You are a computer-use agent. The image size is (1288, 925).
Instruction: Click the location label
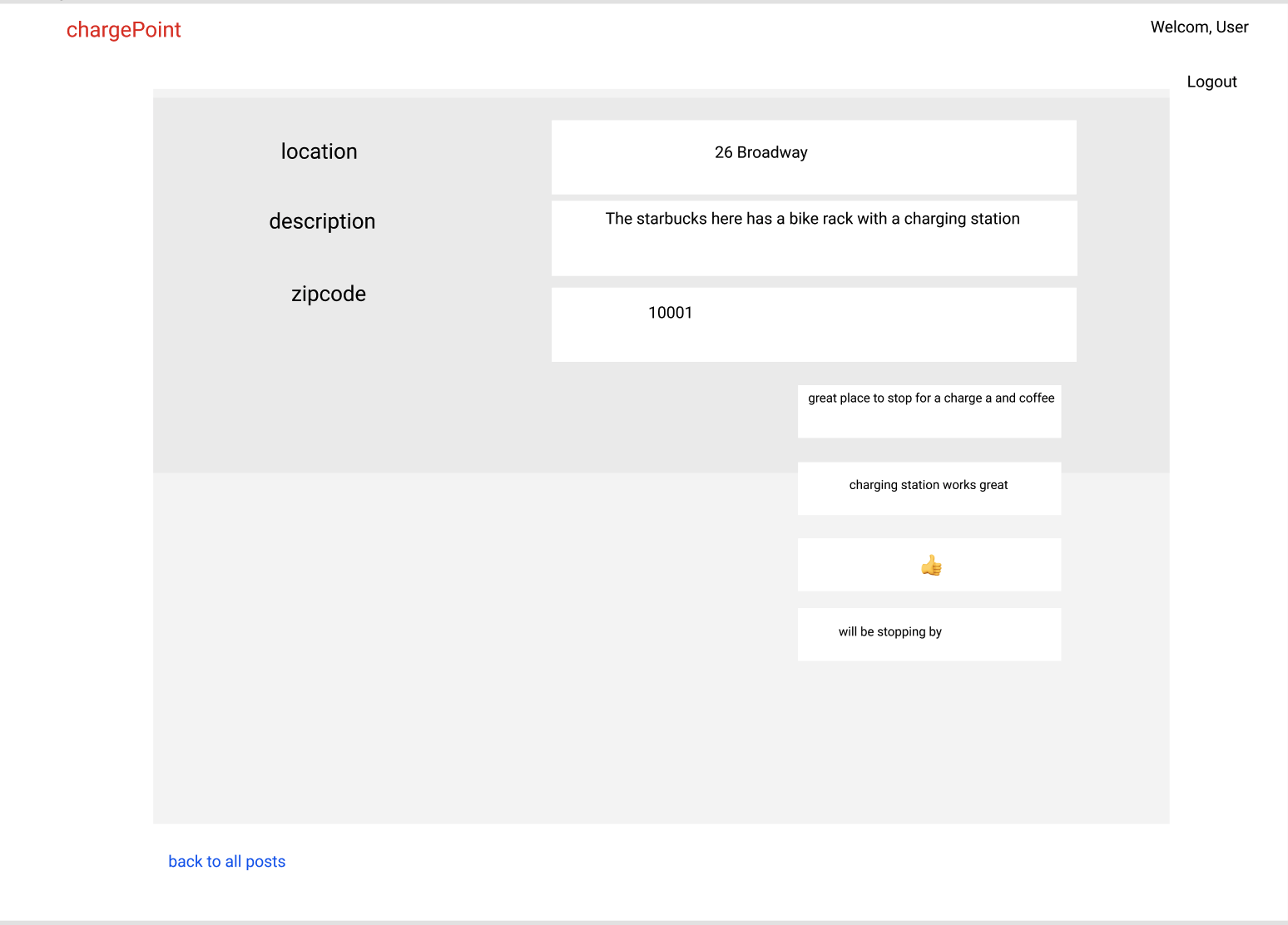(319, 151)
